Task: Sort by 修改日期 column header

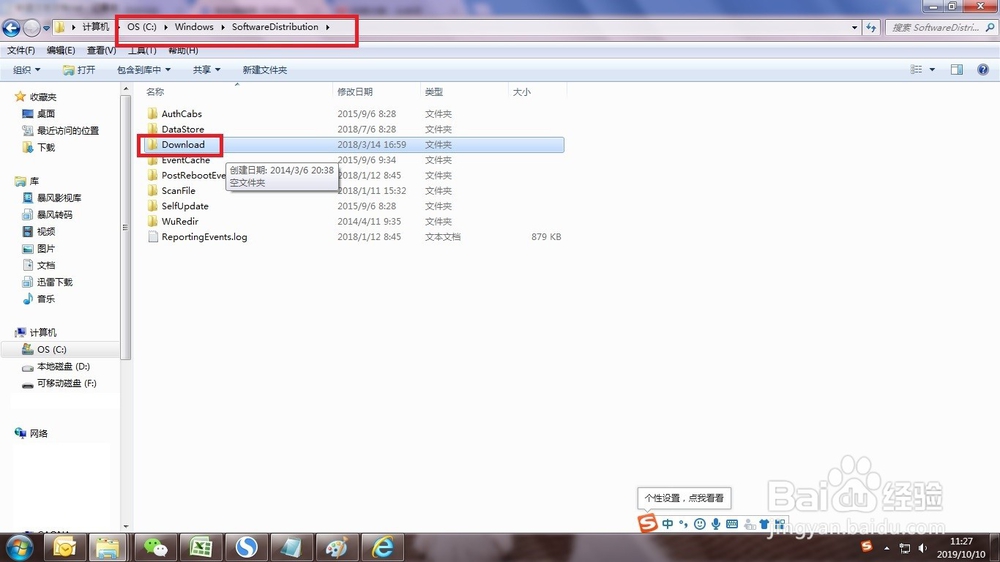Action: coord(355,92)
